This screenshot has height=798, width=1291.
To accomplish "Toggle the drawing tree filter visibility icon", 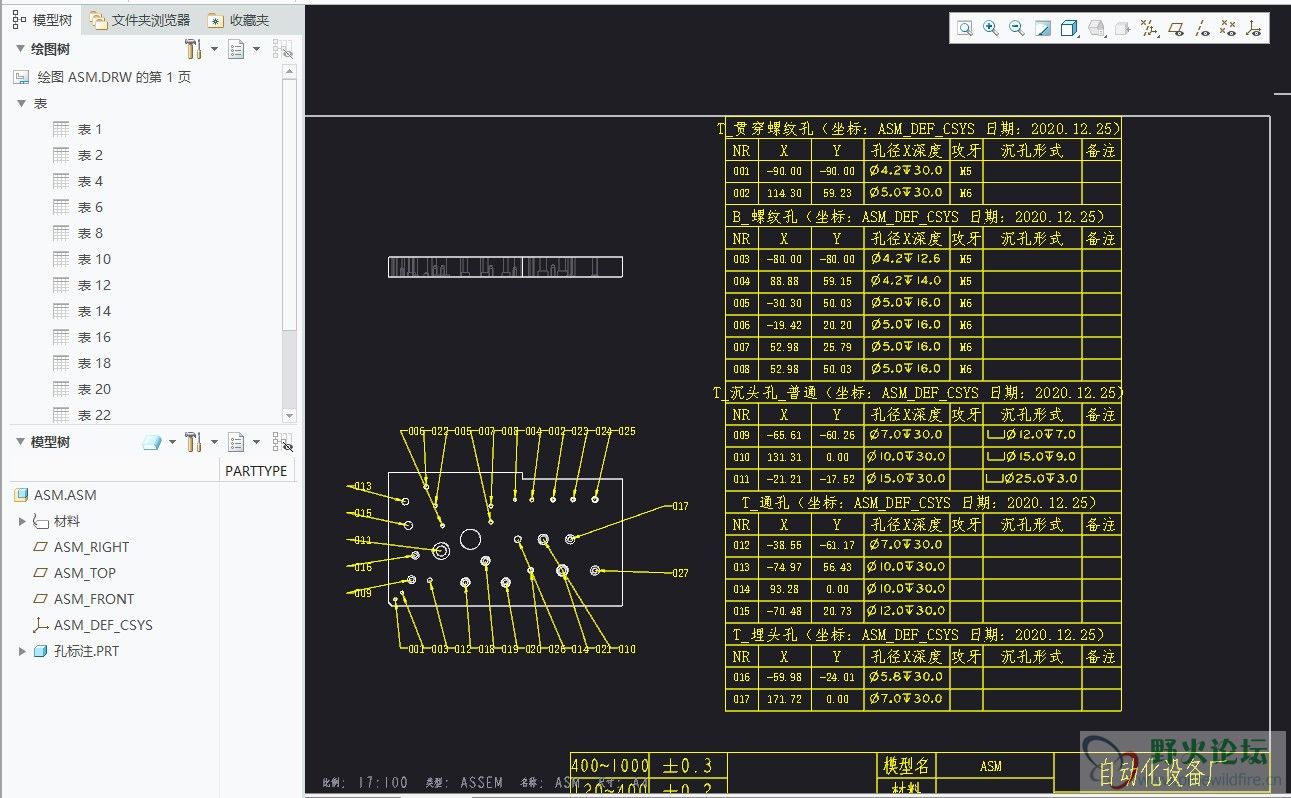I will point(283,49).
